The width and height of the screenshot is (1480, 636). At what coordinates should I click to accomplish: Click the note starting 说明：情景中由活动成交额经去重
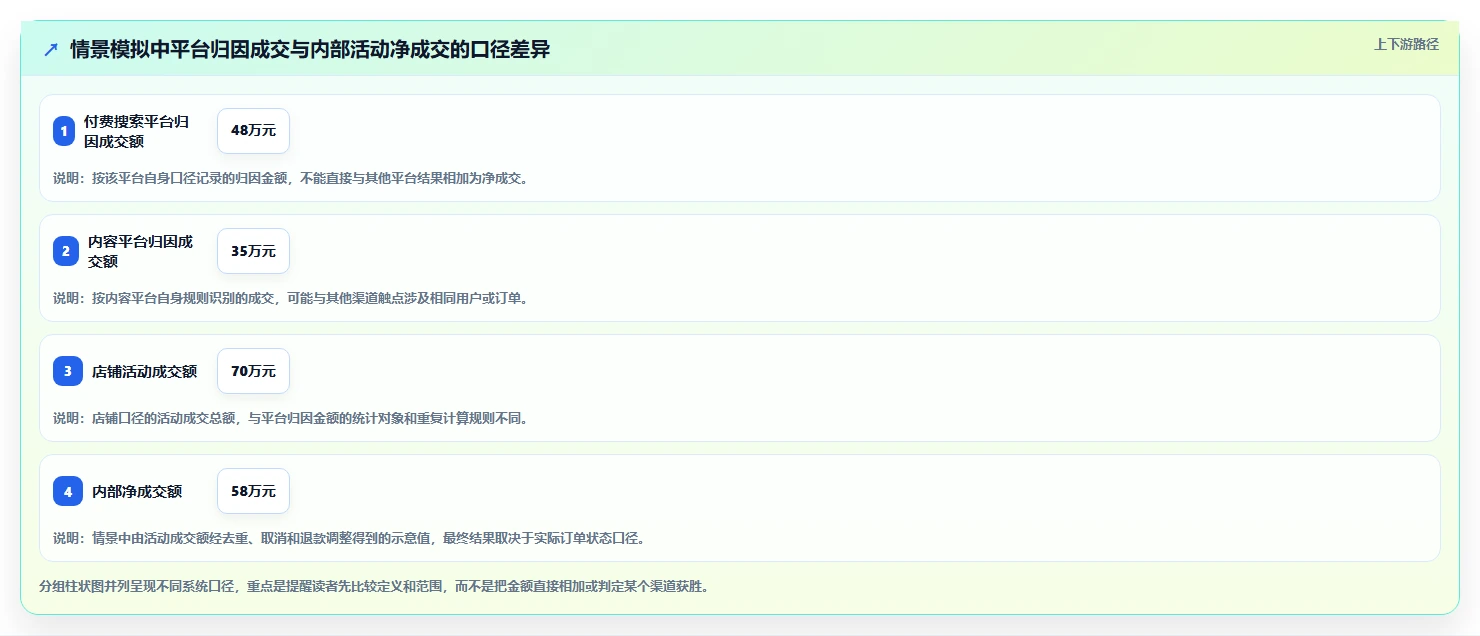coord(349,539)
